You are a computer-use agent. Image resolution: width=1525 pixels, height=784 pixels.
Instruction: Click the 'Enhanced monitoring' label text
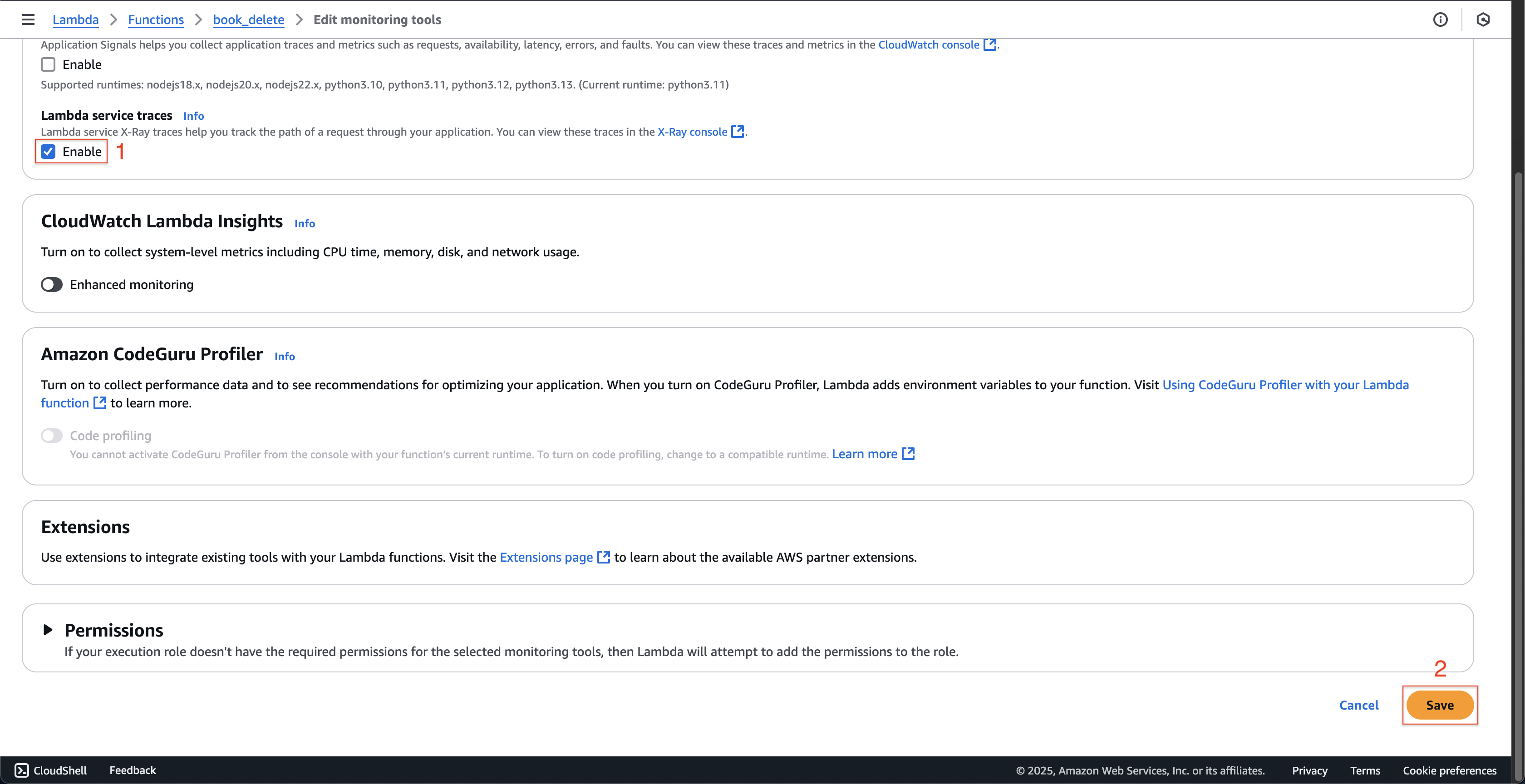(x=132, y=284)
